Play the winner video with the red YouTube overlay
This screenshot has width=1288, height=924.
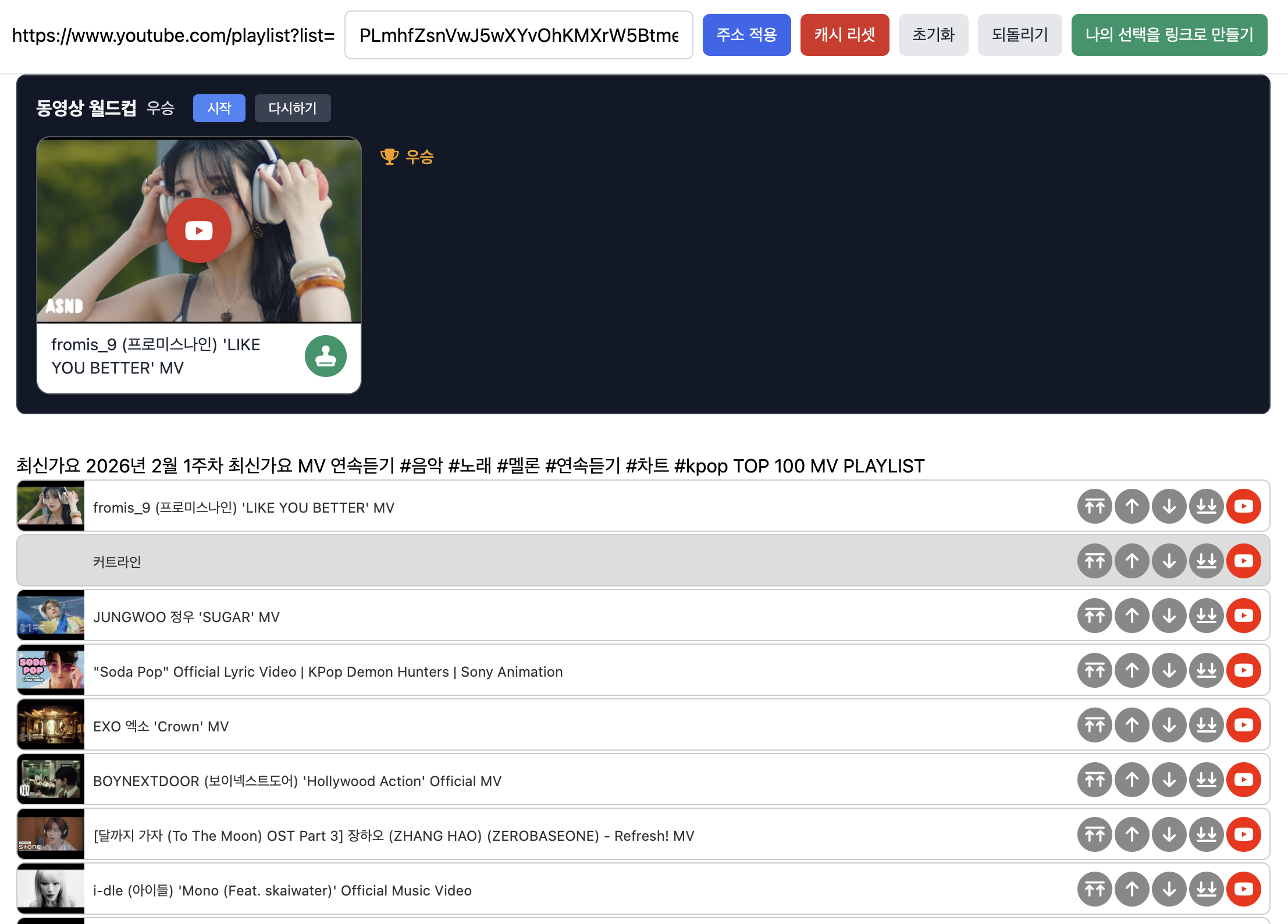coord(199,230)
